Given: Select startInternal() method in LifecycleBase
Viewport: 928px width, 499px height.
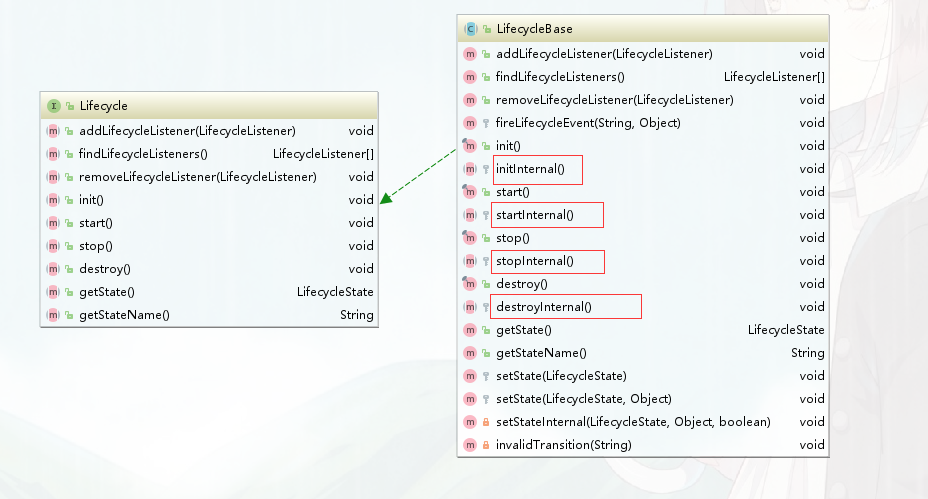Looking at the screenshot, I should pos(535,215).
